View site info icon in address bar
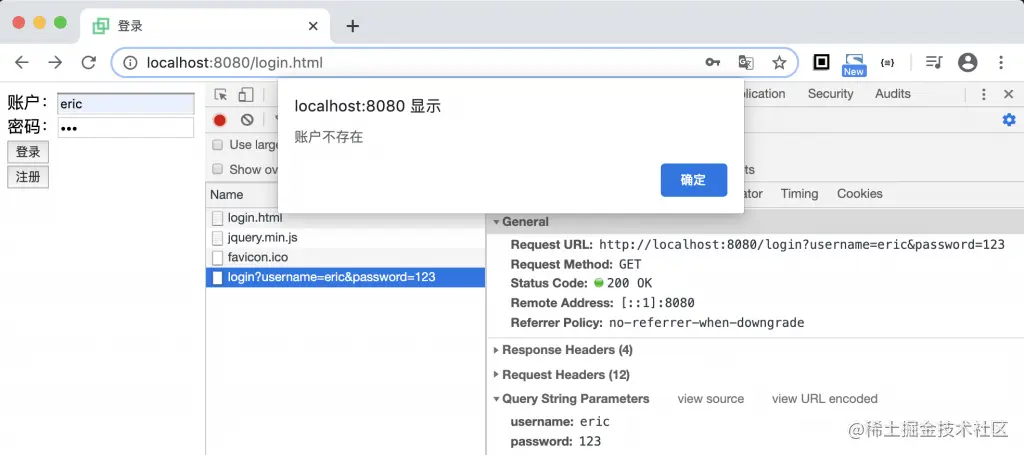Screen dimensions: 1024x455 coord(131,63)
